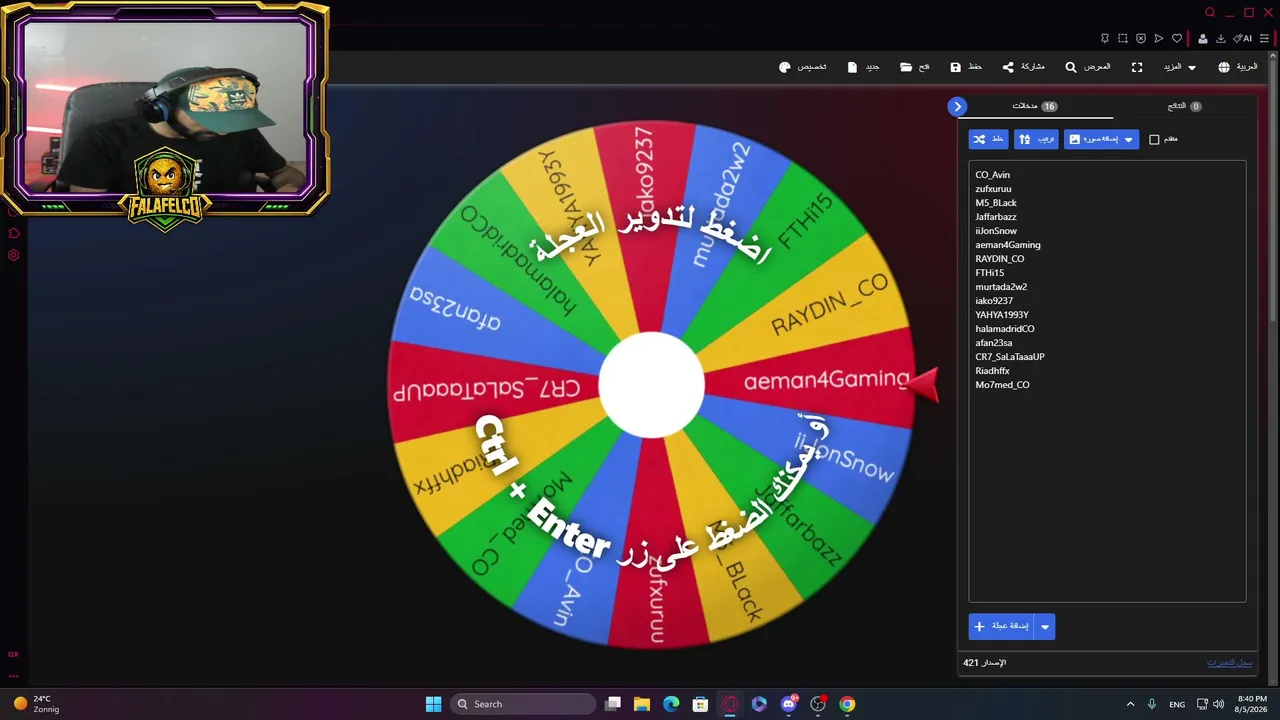The width and height of the screenshot is (1280, 720).
Task: Open Discord from the taskbar
Action: click(789, 704)
